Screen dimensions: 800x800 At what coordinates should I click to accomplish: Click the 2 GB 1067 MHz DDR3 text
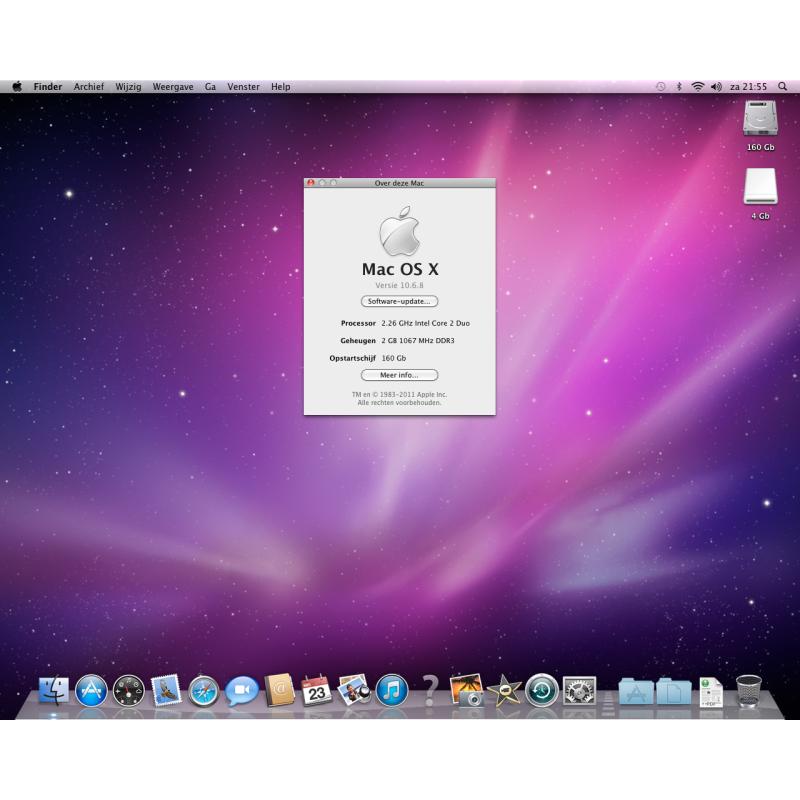(418, 340)
